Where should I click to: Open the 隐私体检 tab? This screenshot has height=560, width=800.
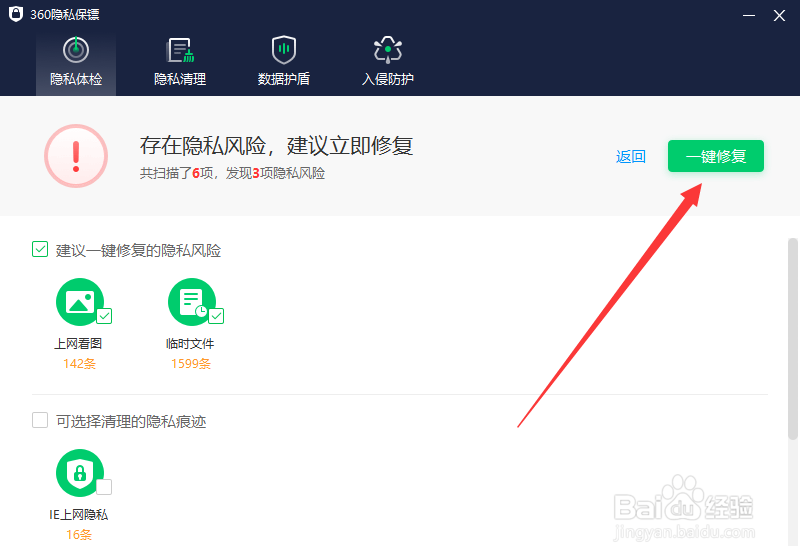[76, 63]
